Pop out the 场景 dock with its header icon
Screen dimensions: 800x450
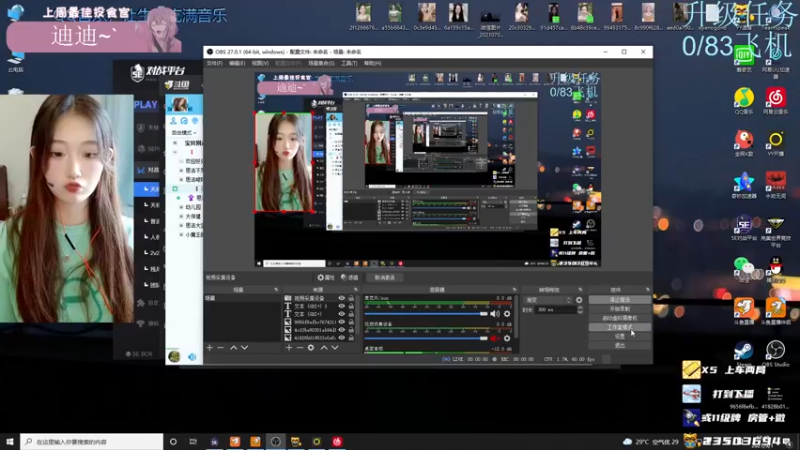coord(276,290)
